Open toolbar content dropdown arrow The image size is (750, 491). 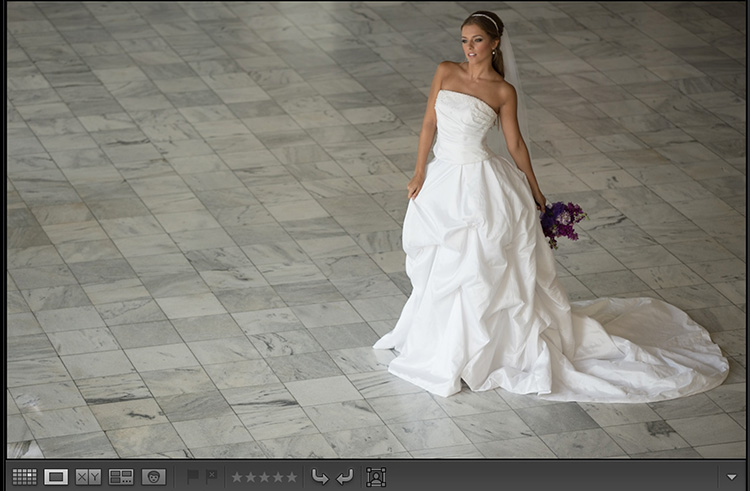click(732, 477)
